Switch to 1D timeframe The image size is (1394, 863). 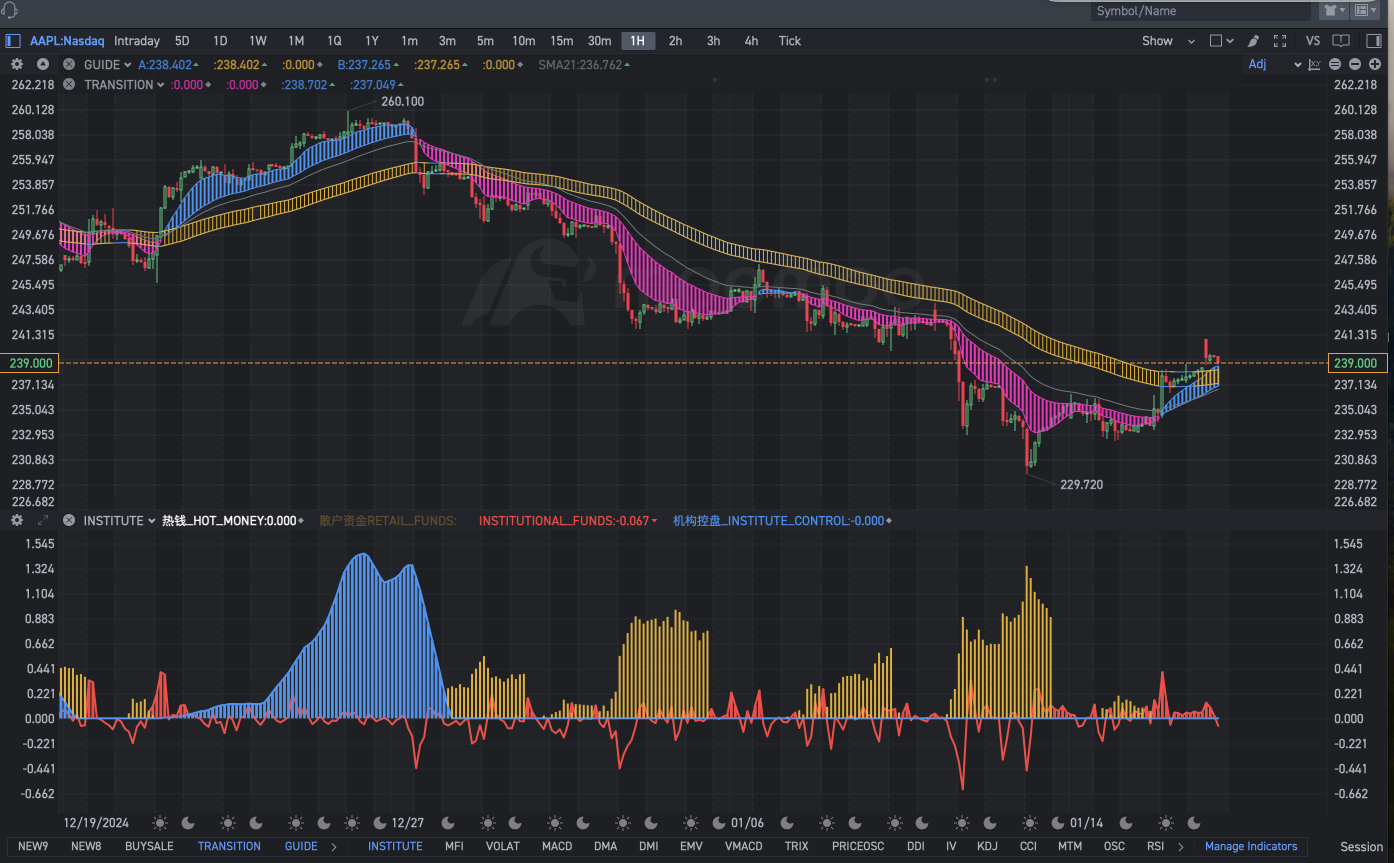tap(220, 41)
